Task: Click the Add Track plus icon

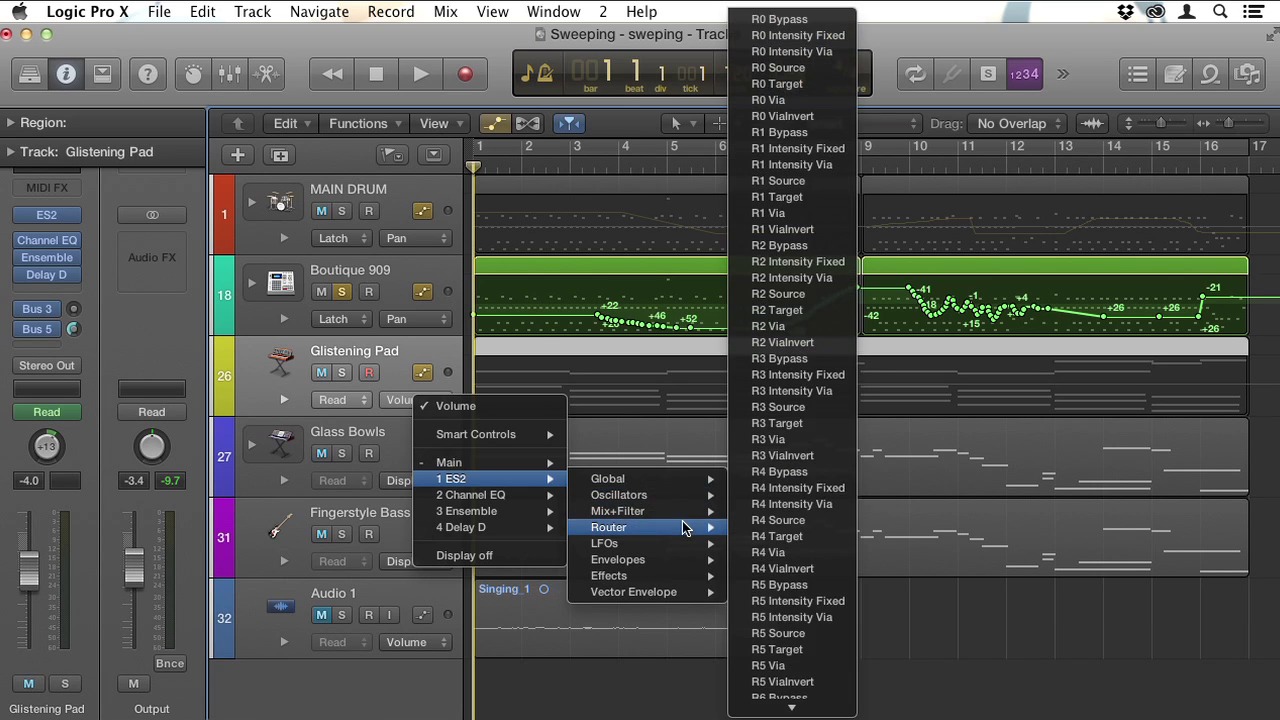Action: point(237,155)
